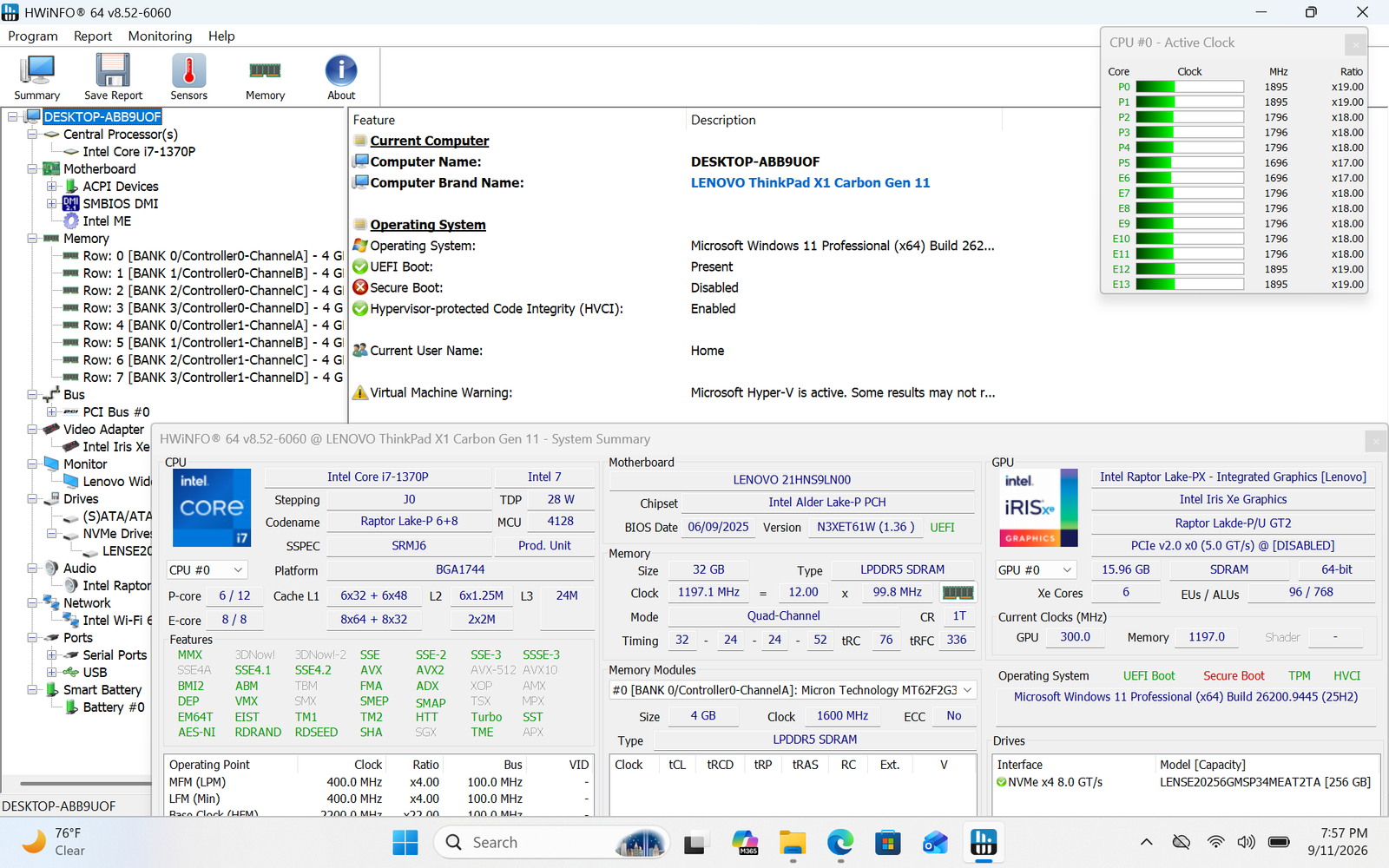
Task: Click the Intel Iris Xe graphics logo
Action: [x=1038, y=508]
